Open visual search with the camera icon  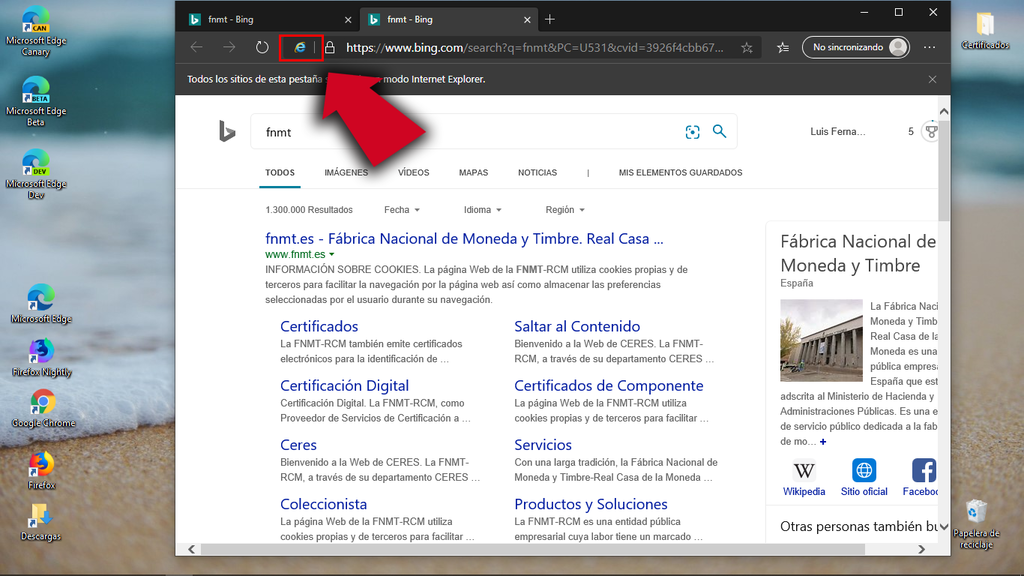click(692, 131)
